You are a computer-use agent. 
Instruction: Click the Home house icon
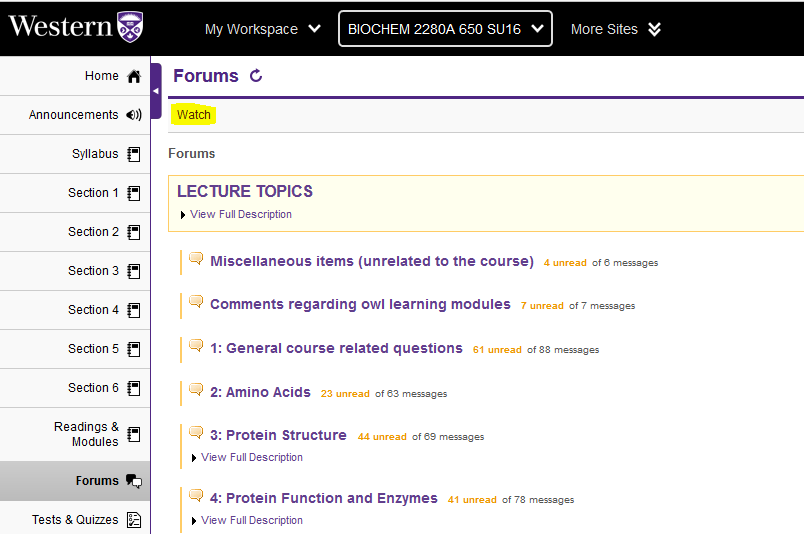click(x=134, y=76)
